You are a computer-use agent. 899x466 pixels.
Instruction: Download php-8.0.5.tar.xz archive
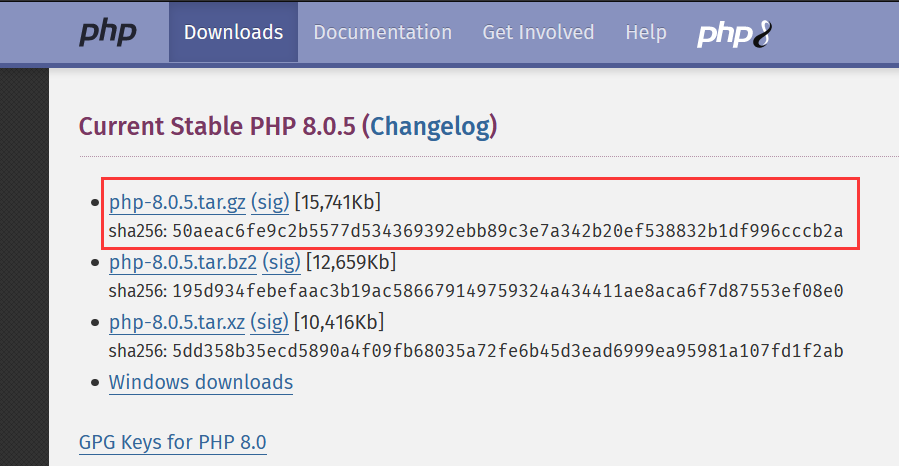[177, 322]
